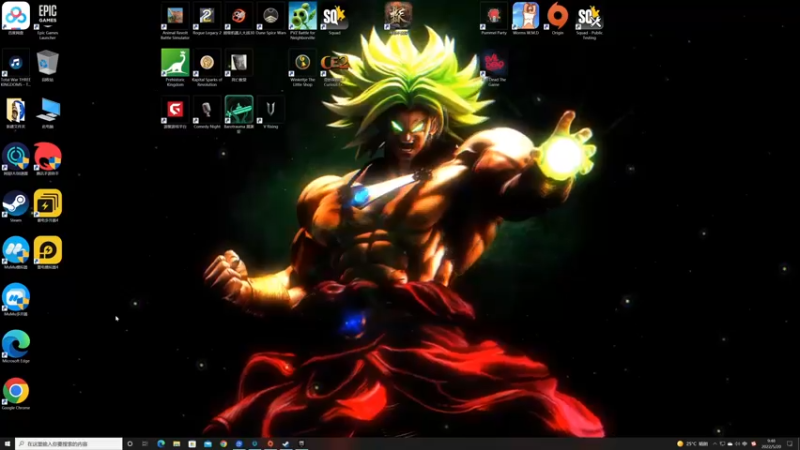Open the This PC computer icon

pyautogui.click(x=47, y=113)
